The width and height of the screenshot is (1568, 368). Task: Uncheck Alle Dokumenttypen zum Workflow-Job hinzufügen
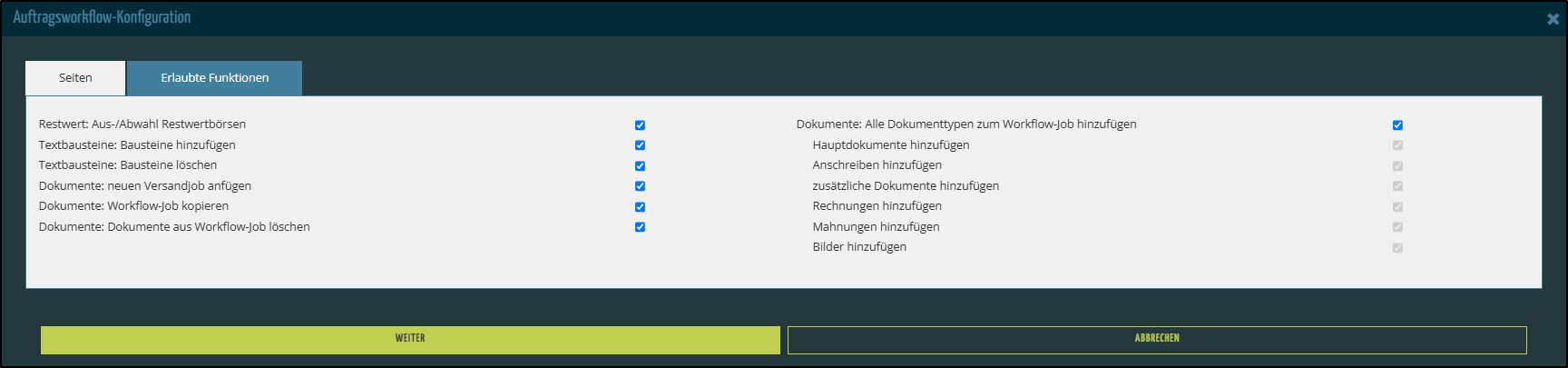coord(1397,125)
